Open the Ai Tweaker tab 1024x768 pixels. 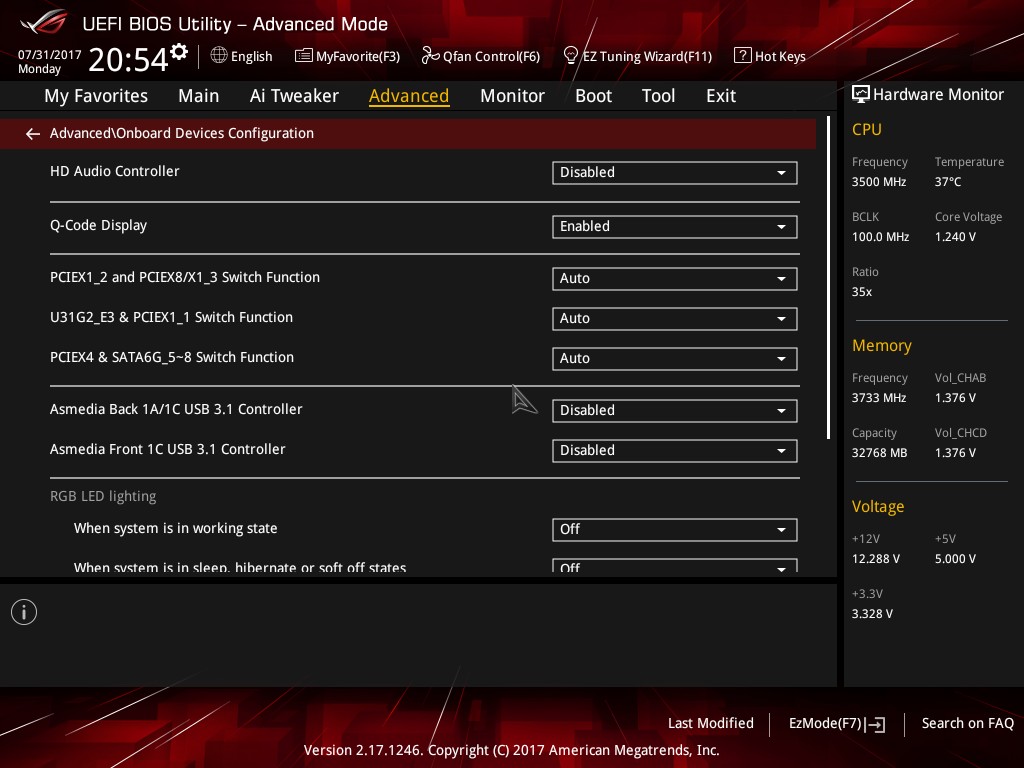tap(294, 96)
